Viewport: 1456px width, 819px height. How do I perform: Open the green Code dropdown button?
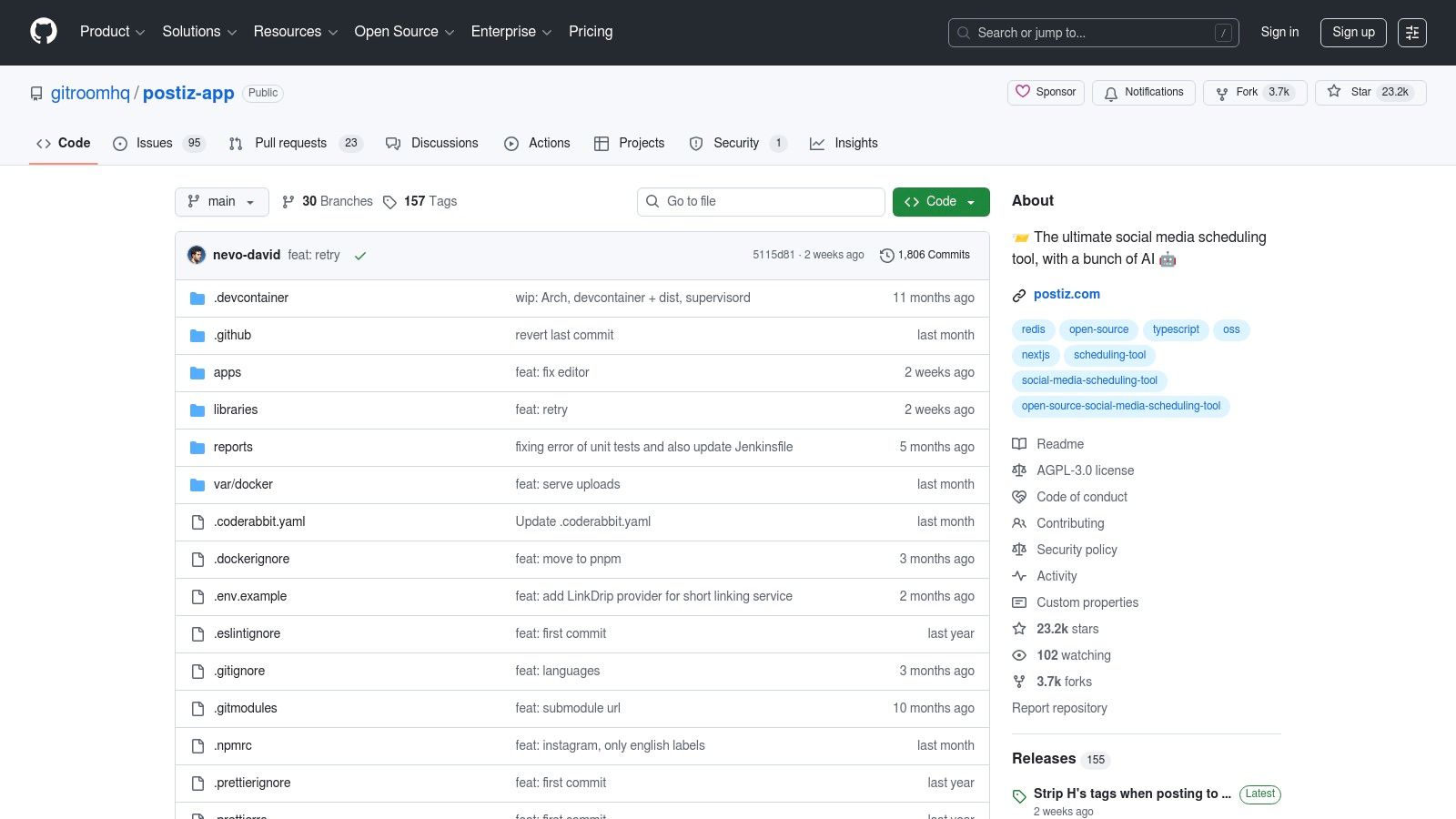tap(941, 202)
